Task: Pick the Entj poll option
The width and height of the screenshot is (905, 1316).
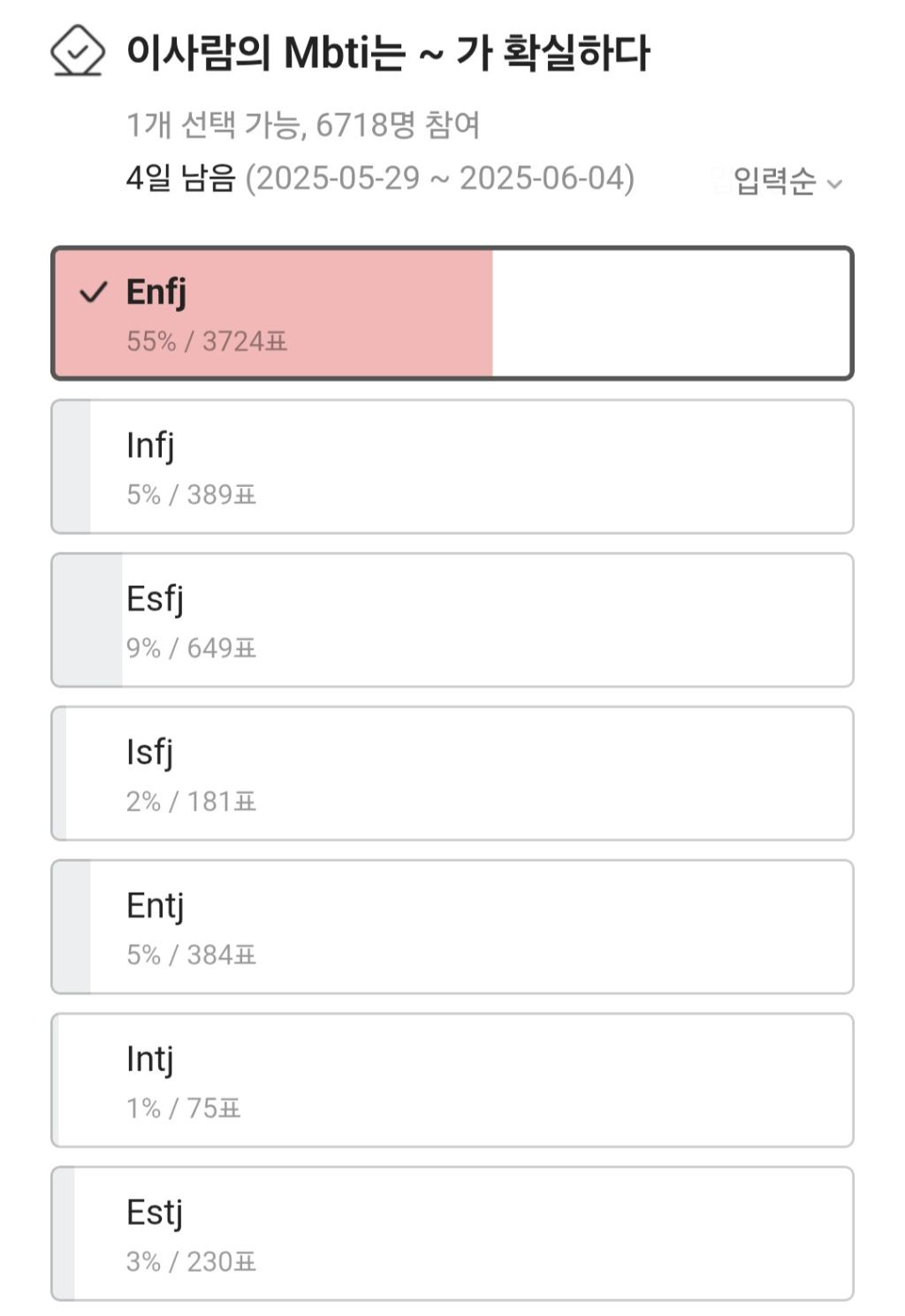Action: [452, 926]
